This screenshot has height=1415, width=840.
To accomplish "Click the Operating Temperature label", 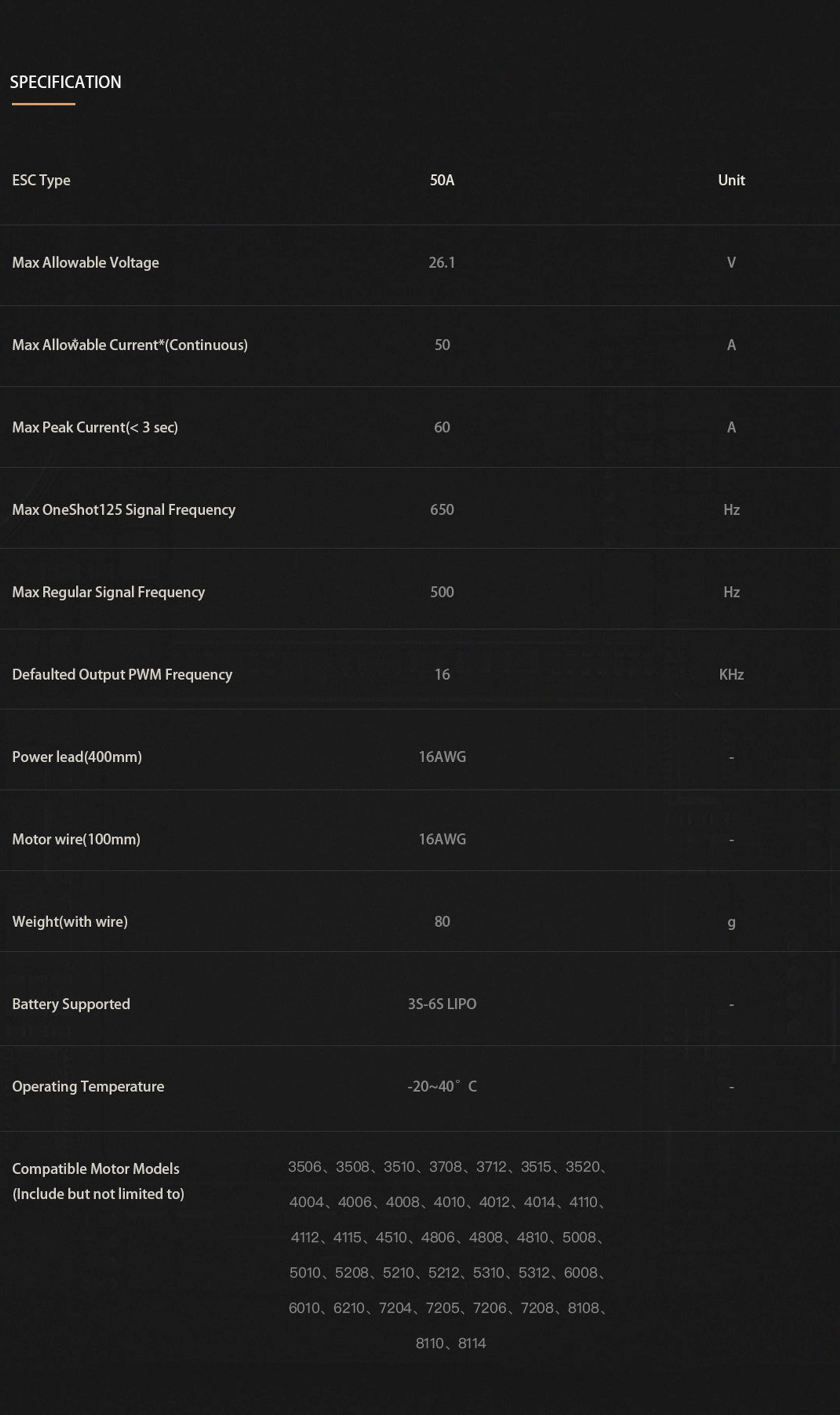I will [88, 1087].
